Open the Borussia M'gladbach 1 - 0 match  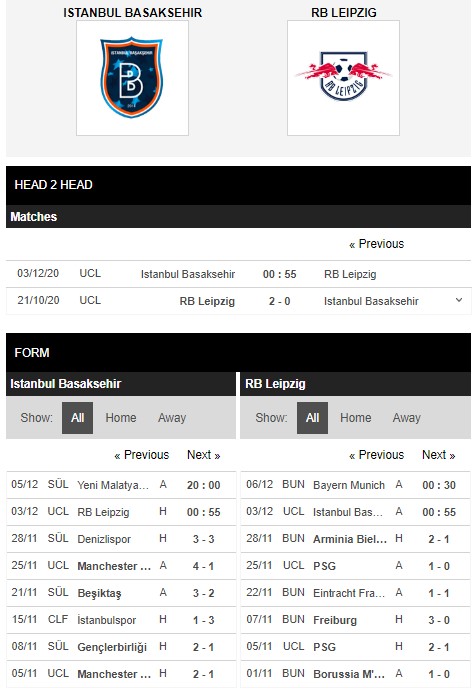pyautogui.click(x=355, y=674)
